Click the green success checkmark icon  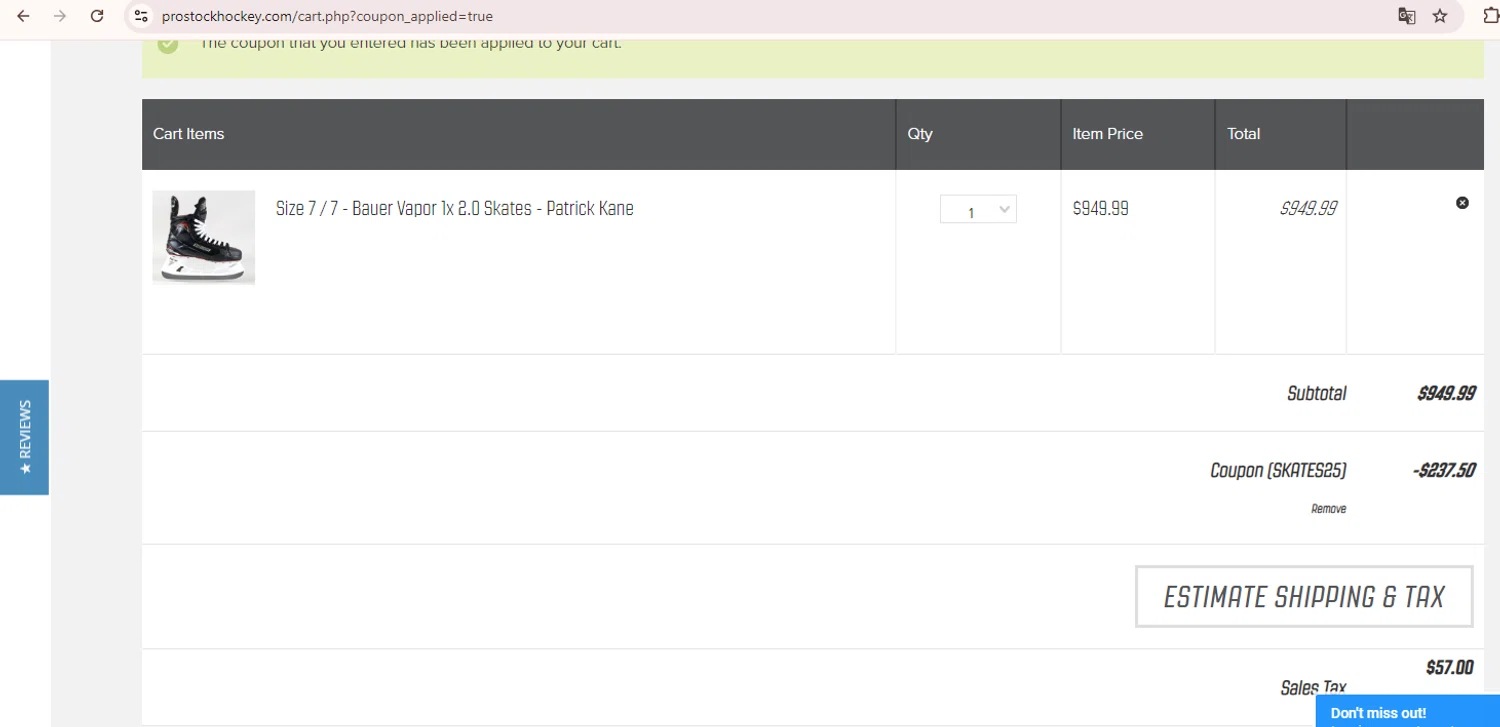tap(168, 44)
